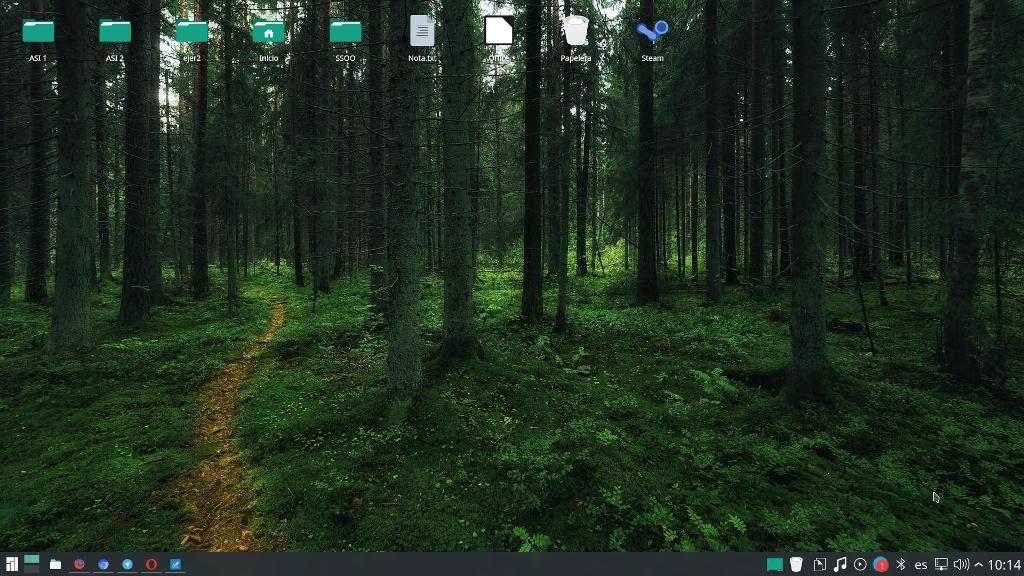Launch the Office desktop shortcut
The image size is (1024, 576).
[499, 32]
